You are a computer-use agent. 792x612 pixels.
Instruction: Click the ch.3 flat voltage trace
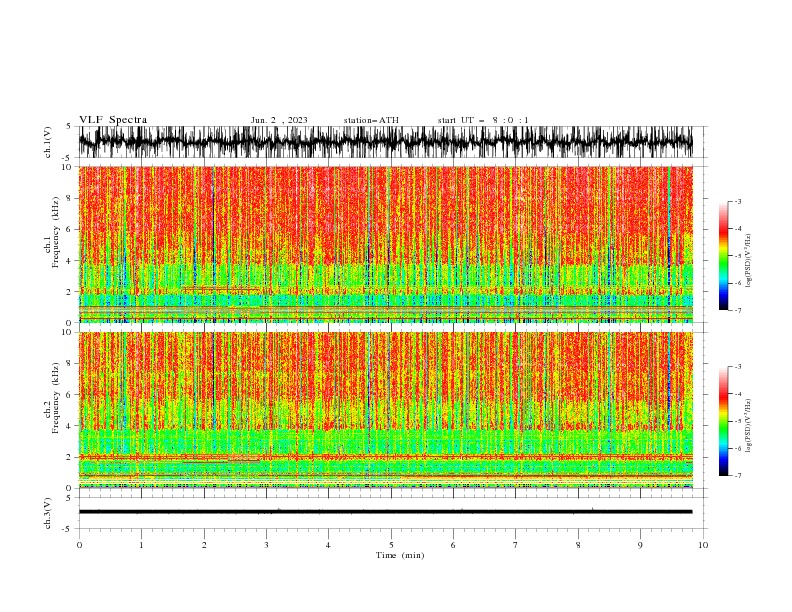coord(386,512)
